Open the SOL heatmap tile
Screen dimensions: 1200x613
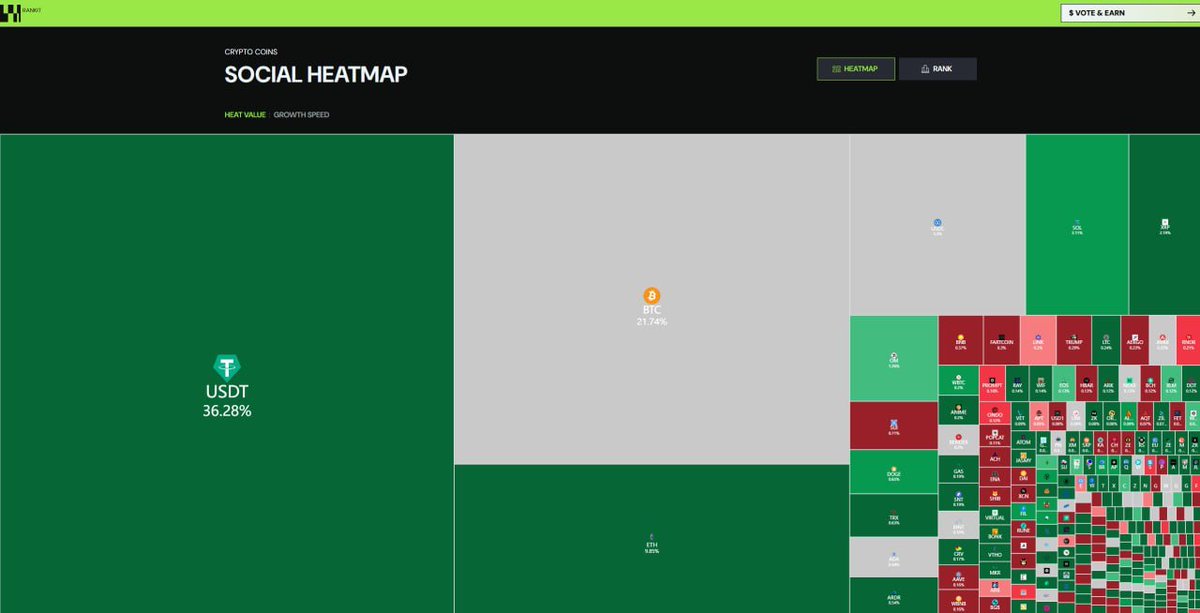click(x=1076, y=224)
